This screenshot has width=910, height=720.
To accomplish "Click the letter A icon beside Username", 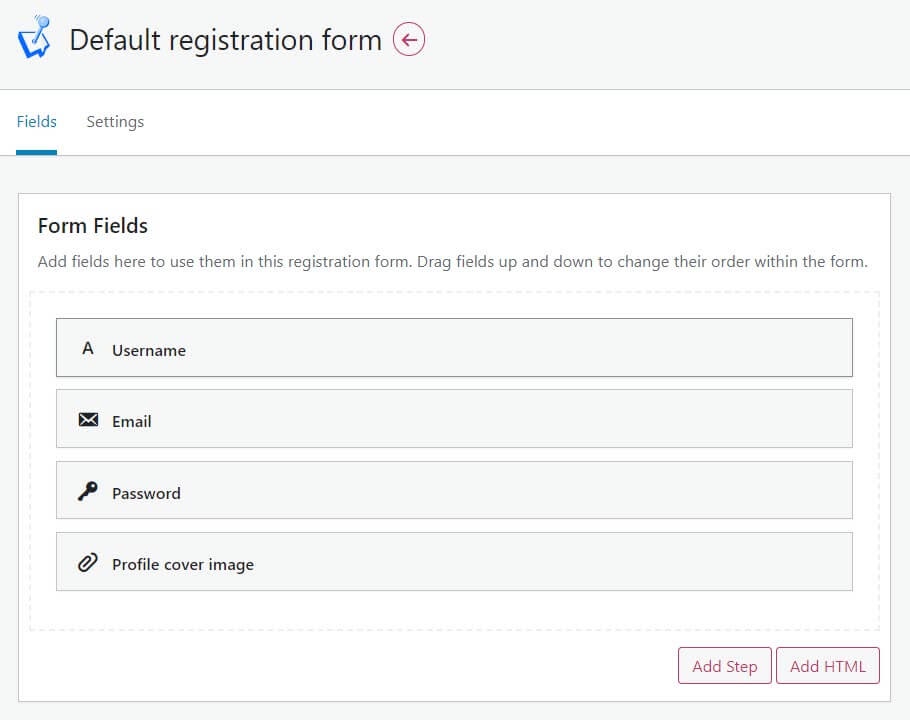I will (x=88, y=348).
